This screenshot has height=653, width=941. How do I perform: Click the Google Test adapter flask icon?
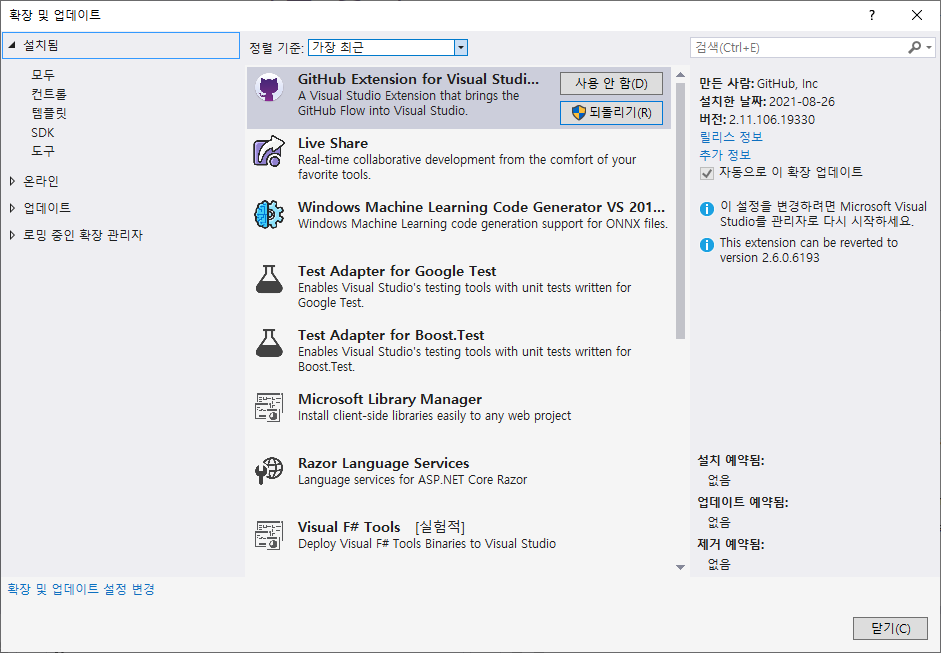point(269,279)
